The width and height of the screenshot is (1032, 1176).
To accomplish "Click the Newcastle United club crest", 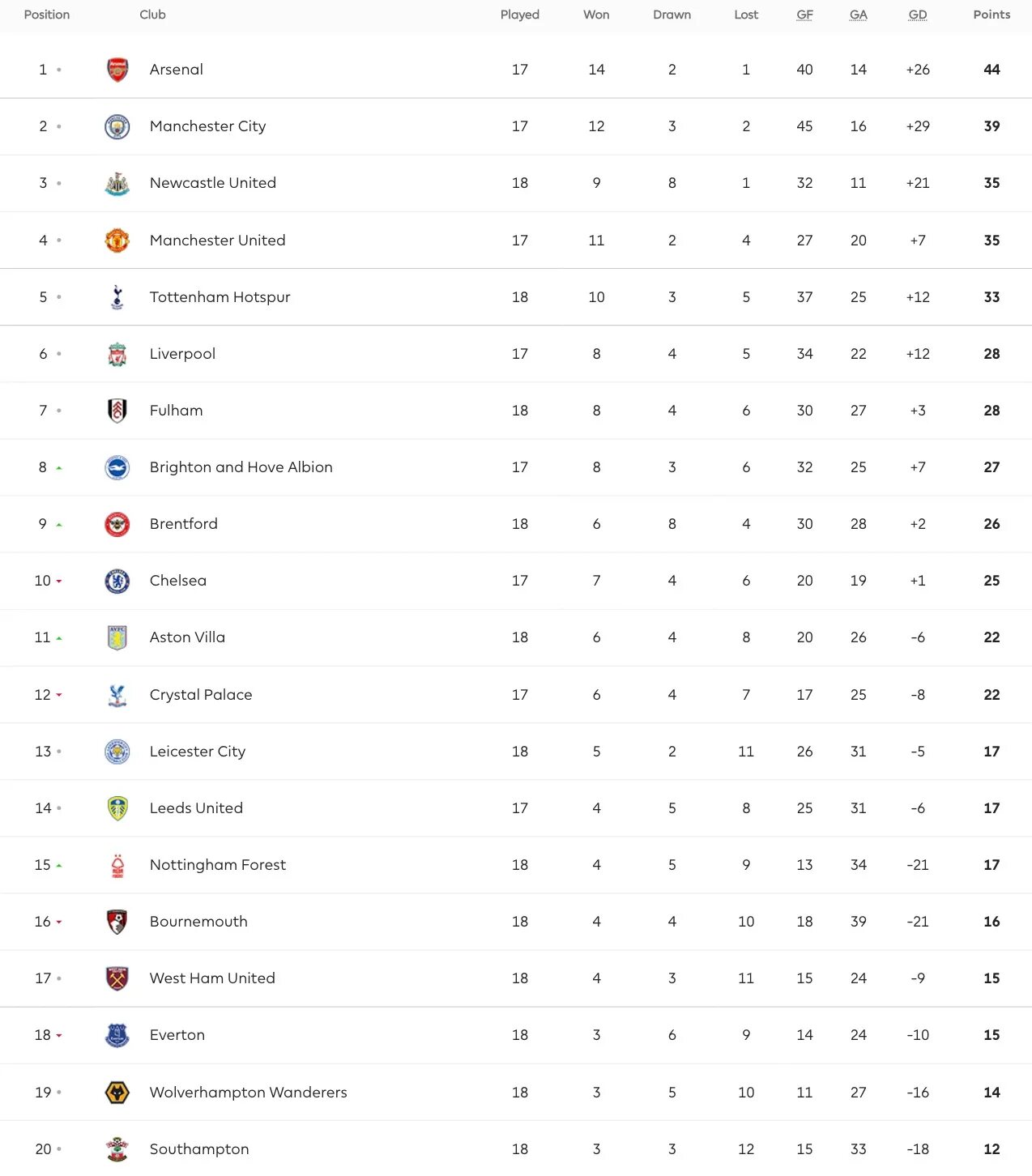I will (117, 184).
